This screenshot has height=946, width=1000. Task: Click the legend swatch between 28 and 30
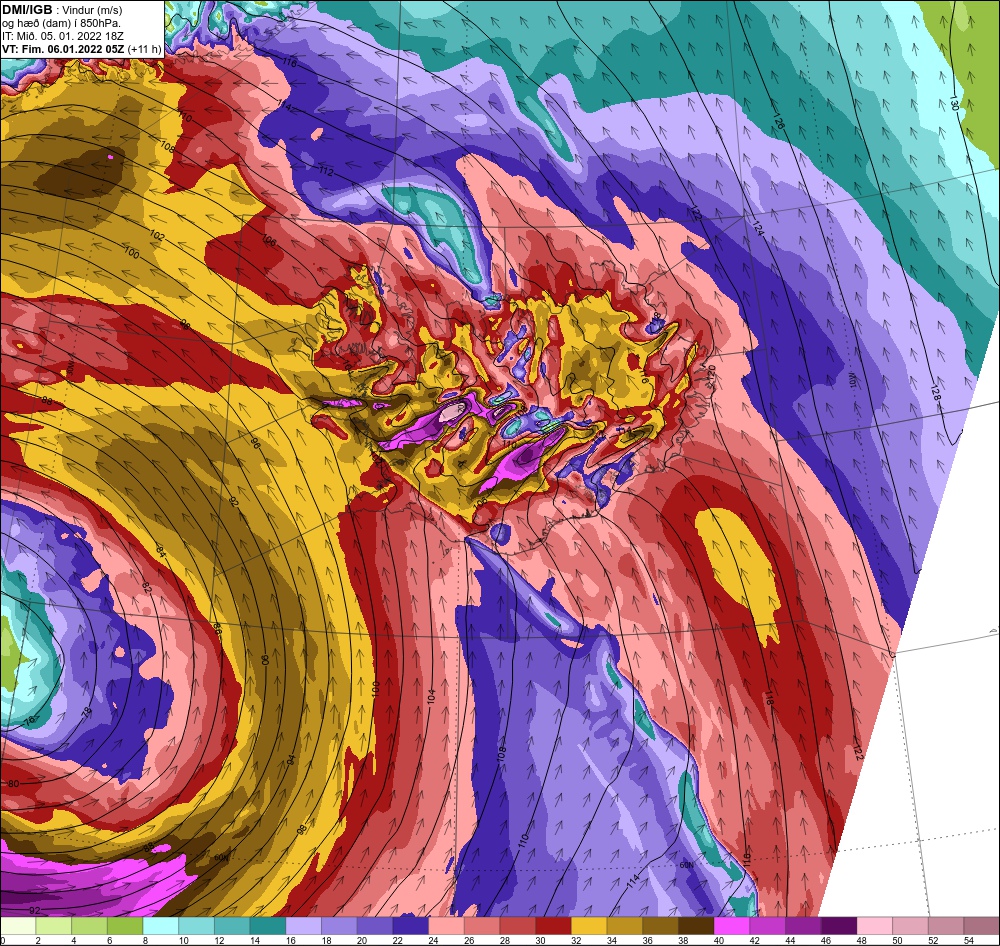518,926
